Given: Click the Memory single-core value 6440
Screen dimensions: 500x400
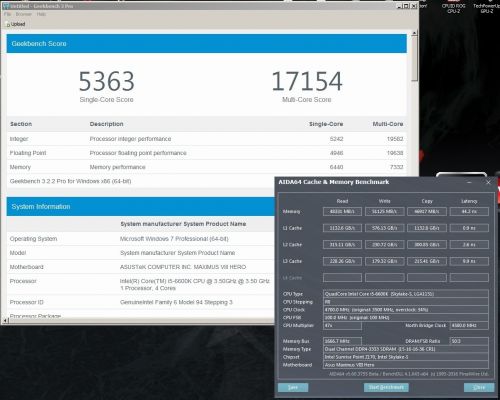Looking at the screenshot, I should pos(336,167).
